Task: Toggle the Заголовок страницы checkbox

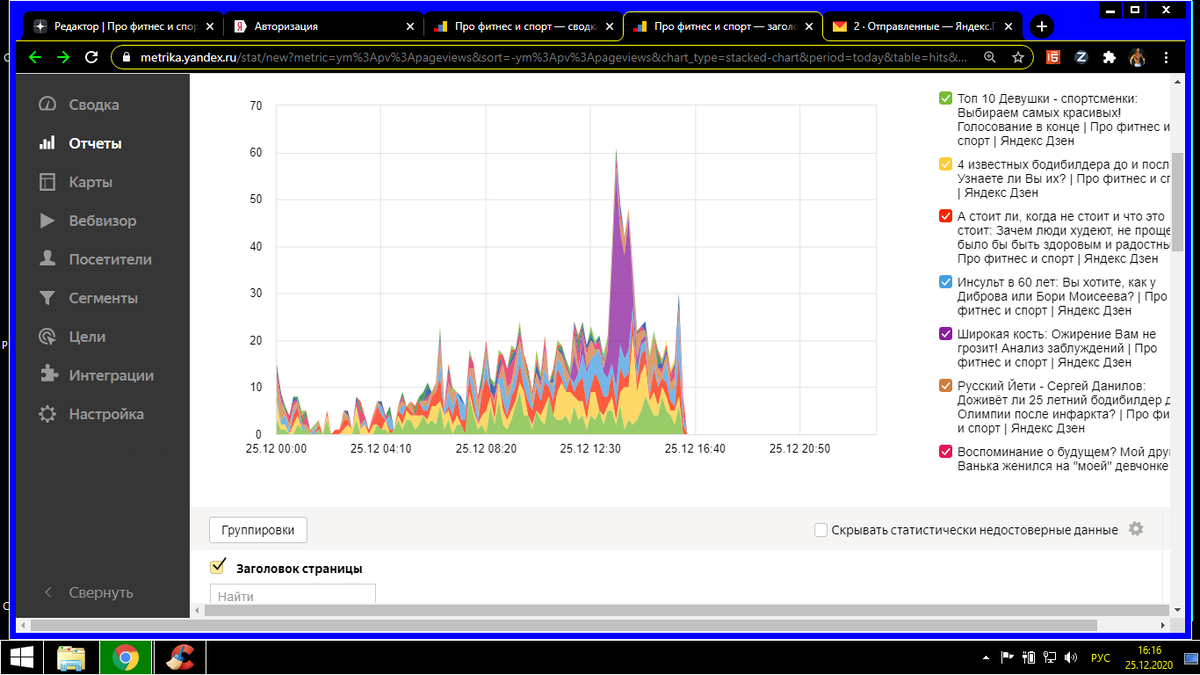Action: pos(218,567)
